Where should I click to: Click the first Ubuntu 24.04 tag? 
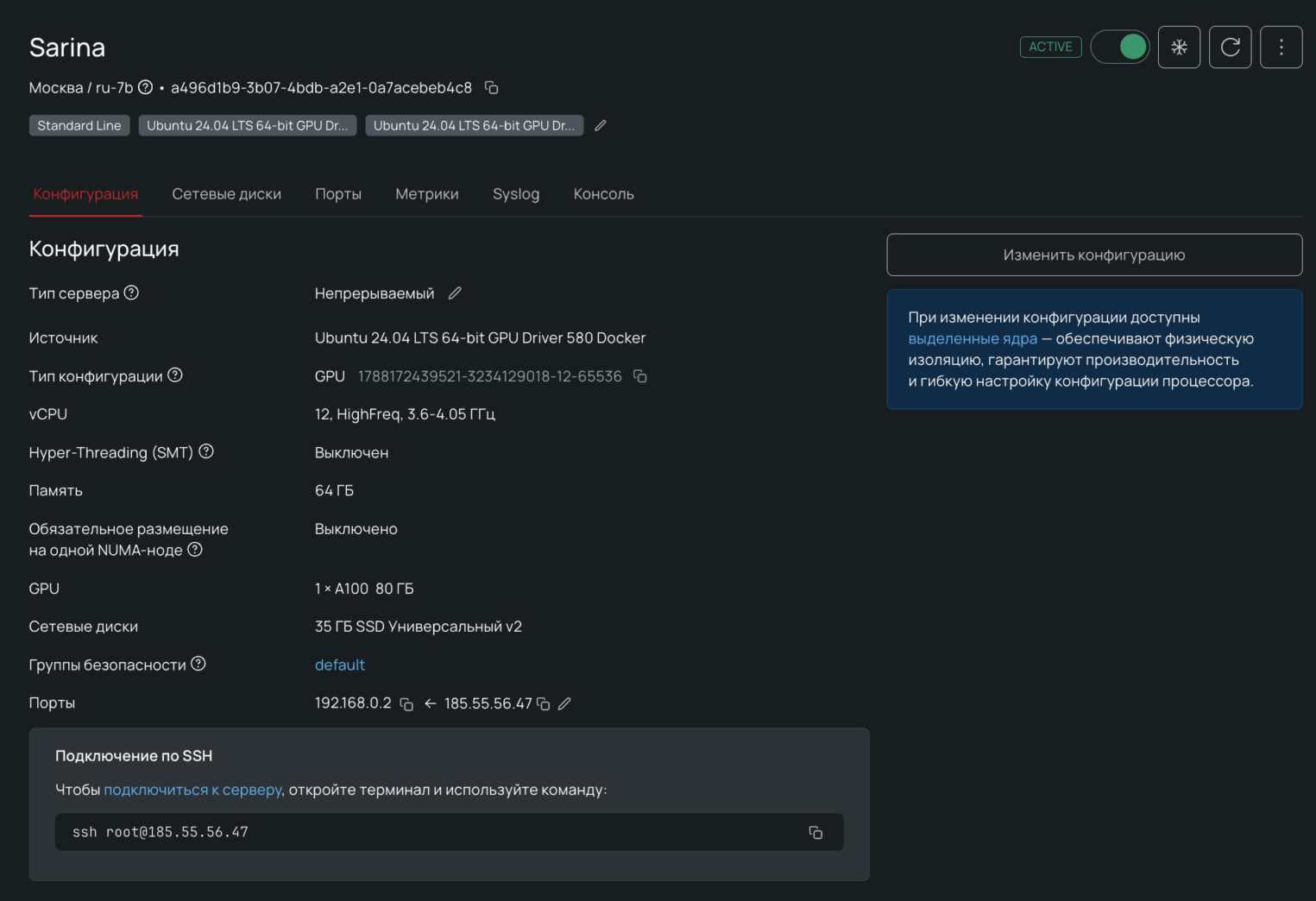pos(248,125)
